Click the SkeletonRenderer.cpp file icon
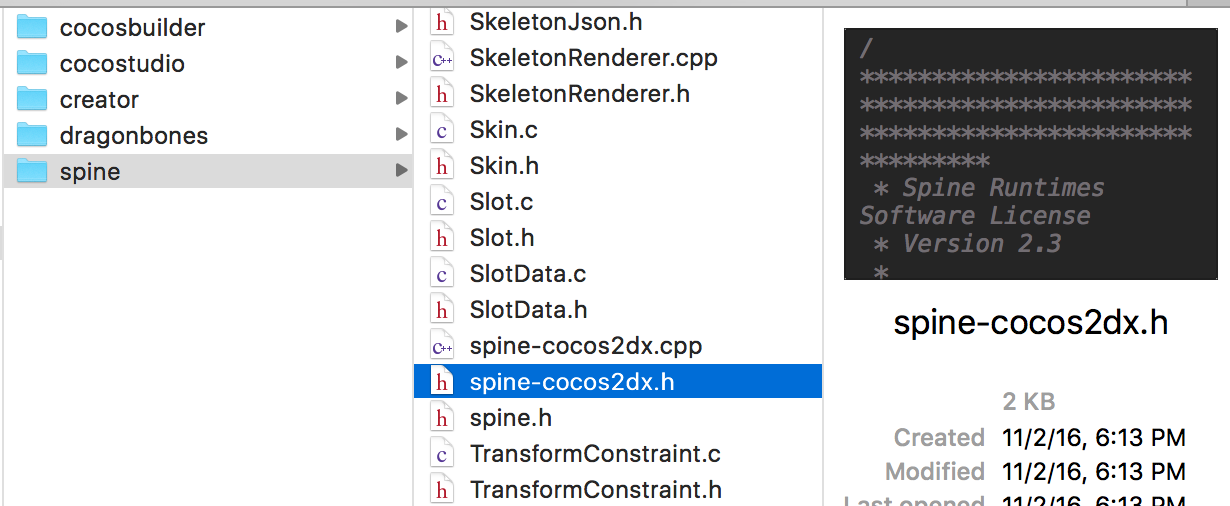Image resolution: width=1230 pixels, height=506 pixels. 441,58
